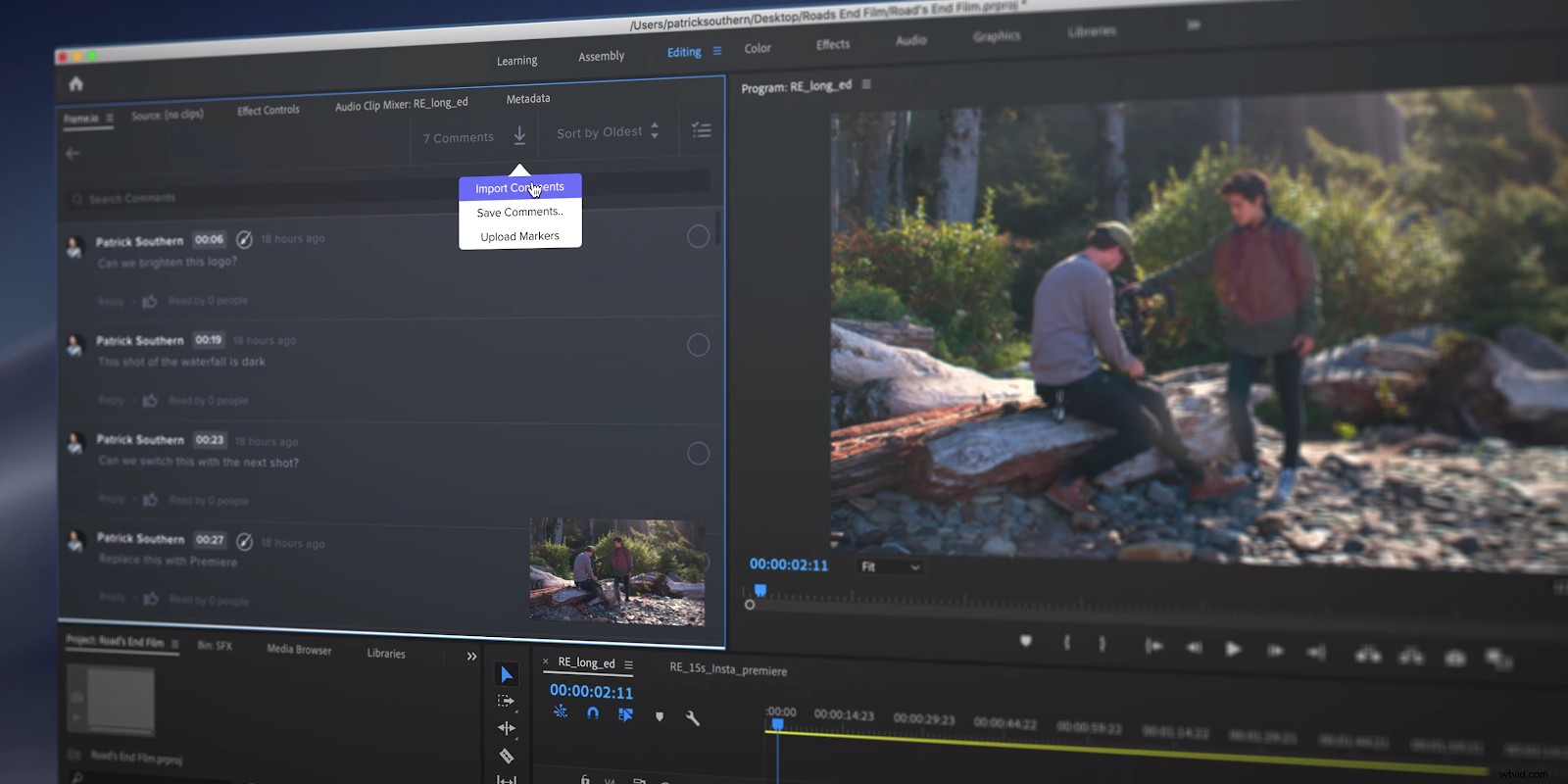Open the Libraries workspace tab
The height and width of the screenshot is (784, 1568).
1092,31
